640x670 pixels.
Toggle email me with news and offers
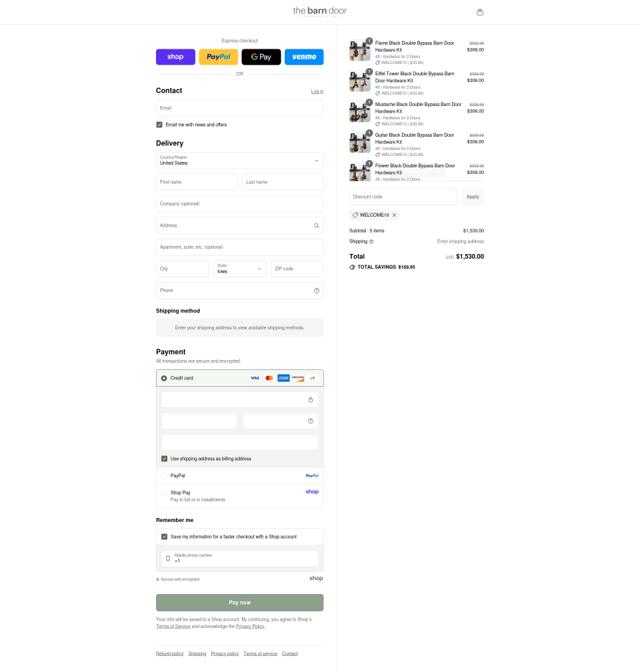[159, 125]
